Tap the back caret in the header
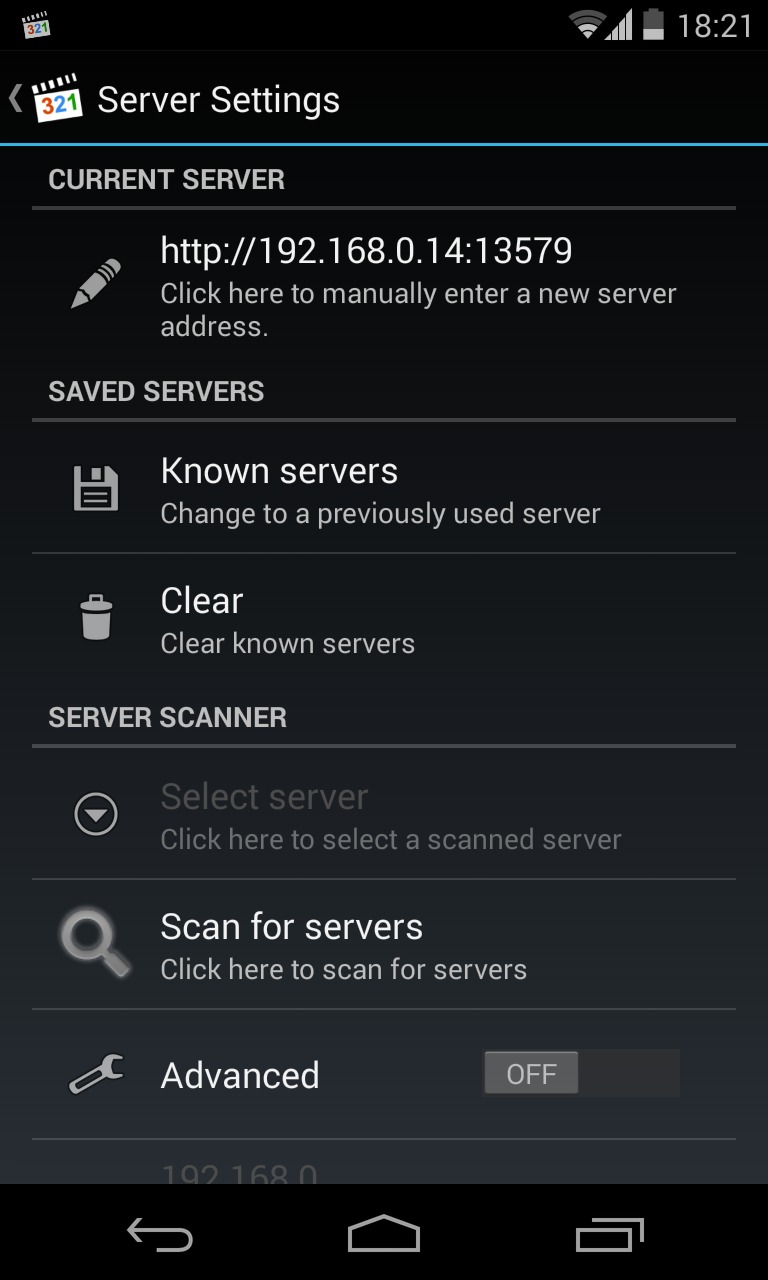This screenshot has height=1280, width=768. [x=15, y=98]
